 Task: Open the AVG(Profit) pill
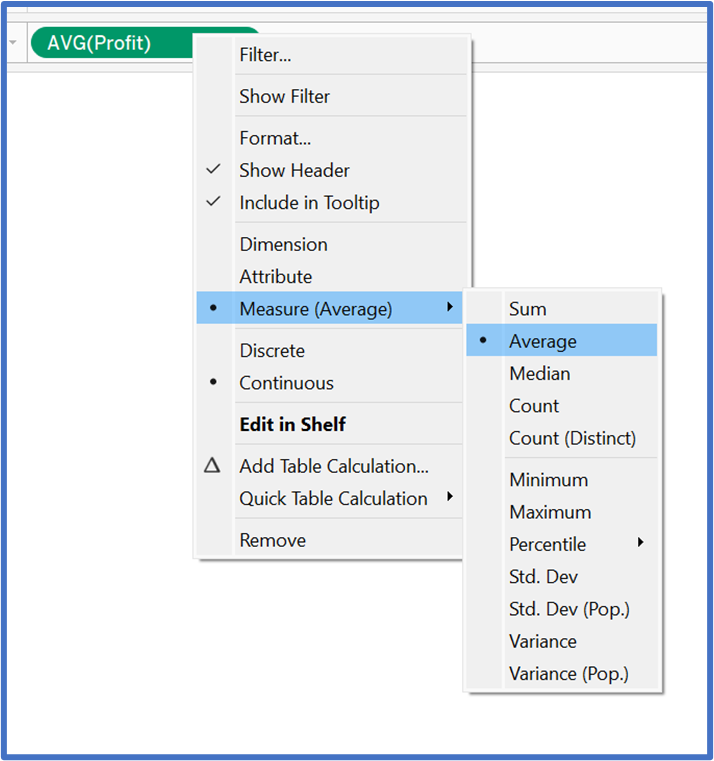click(100, 43)
